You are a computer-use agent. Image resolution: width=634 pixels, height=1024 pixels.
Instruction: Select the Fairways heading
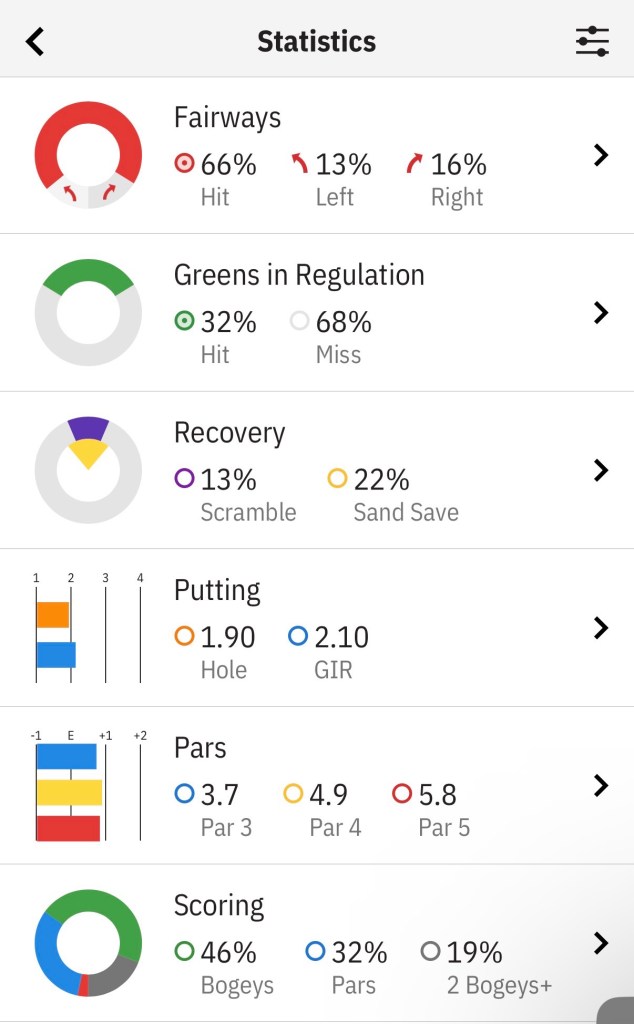227,118
